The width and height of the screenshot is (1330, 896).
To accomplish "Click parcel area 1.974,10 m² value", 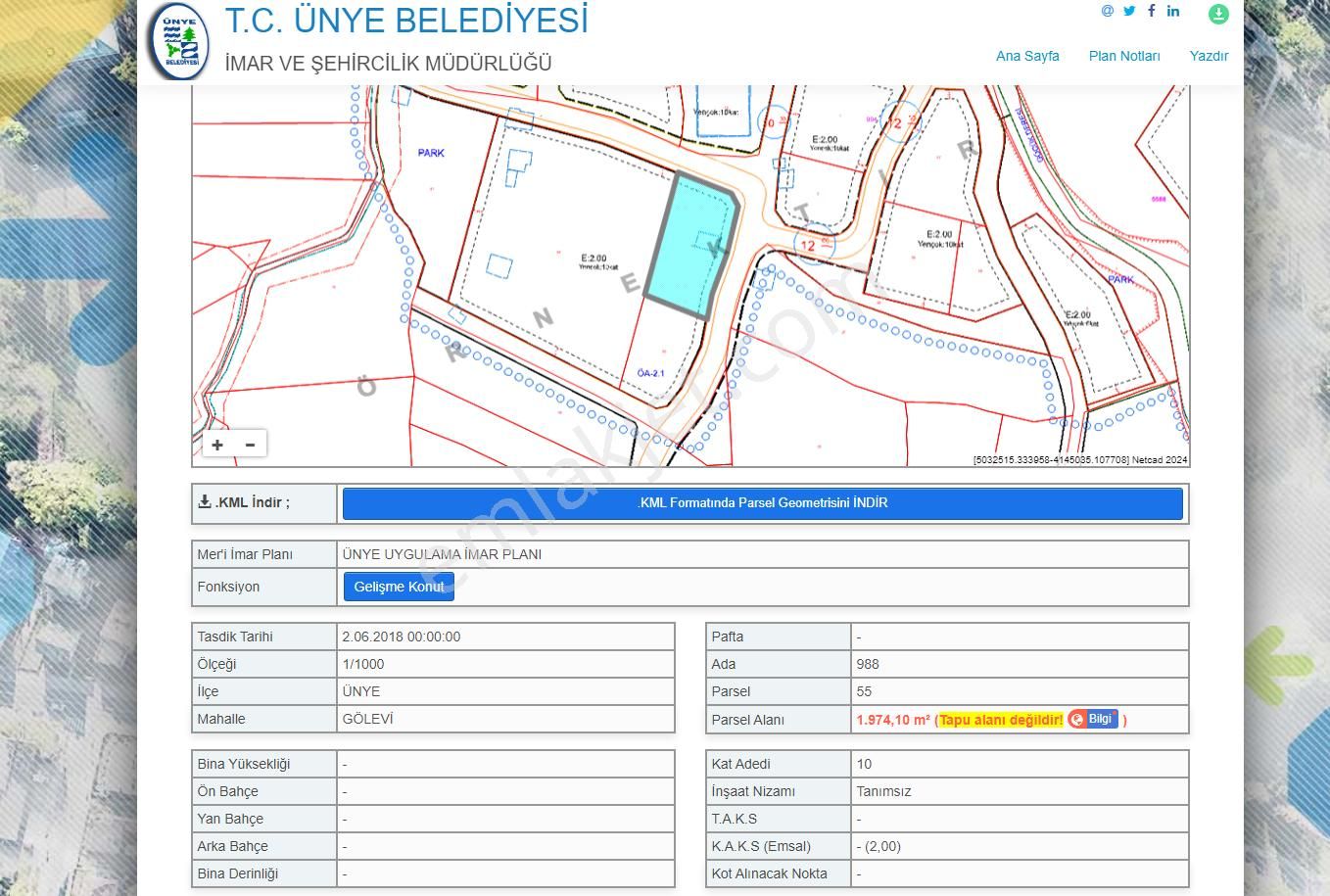I will click(893, 720).
